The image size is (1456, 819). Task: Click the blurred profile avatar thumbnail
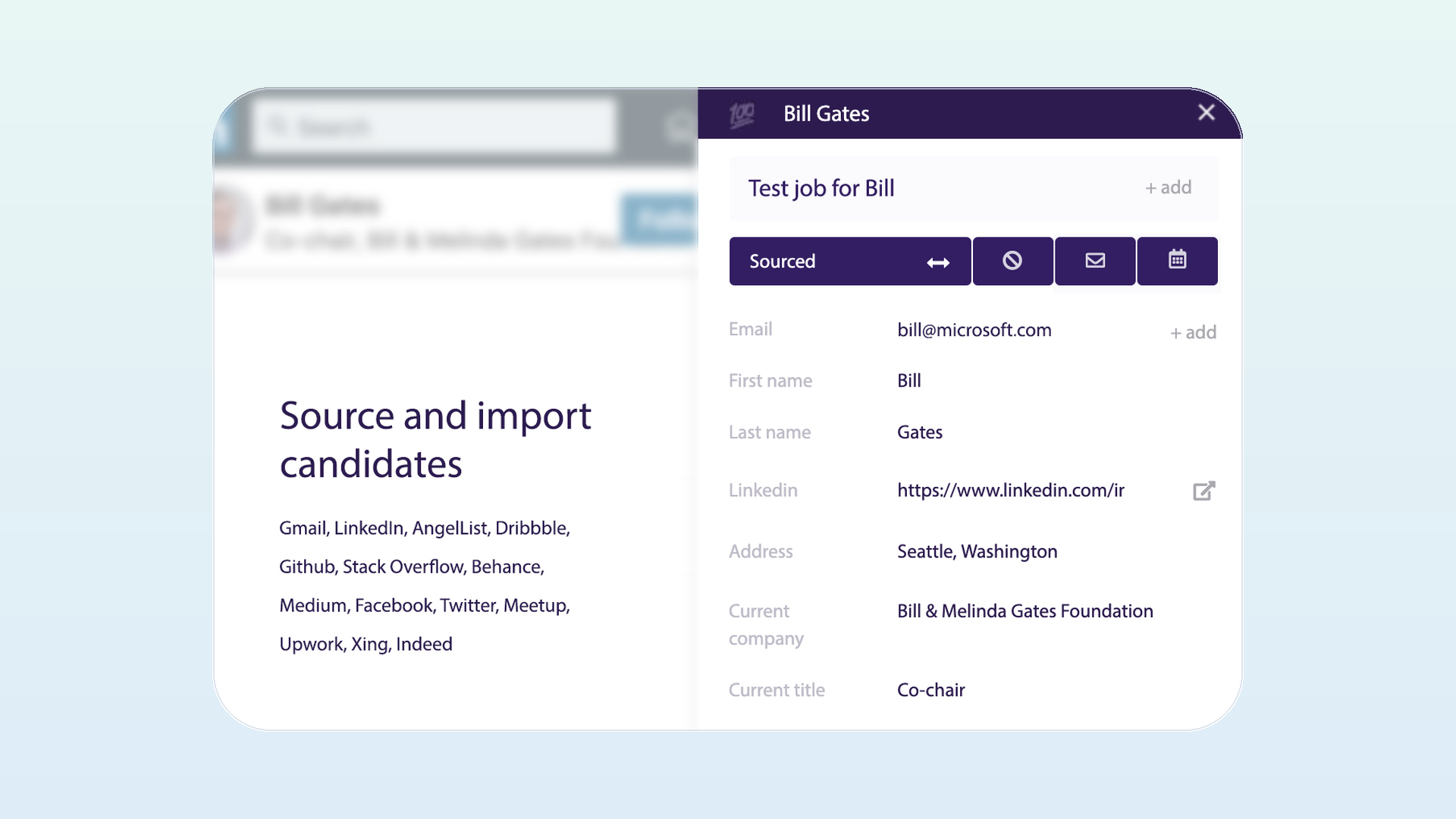232,220
